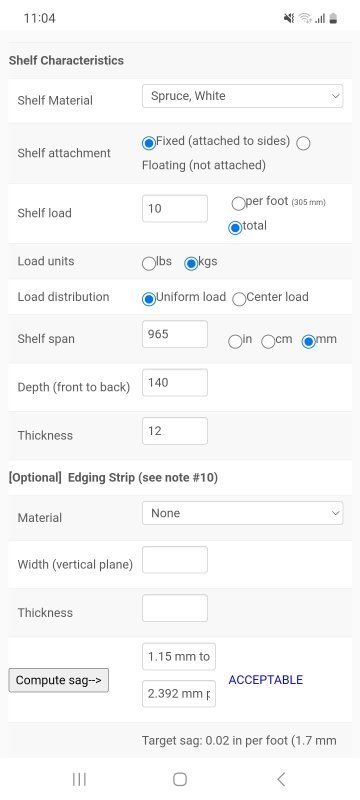The image size is (360, 800).
Task: Open the edging strip Material dropdown
Action: pyautogui.click(x=242, y=513)
